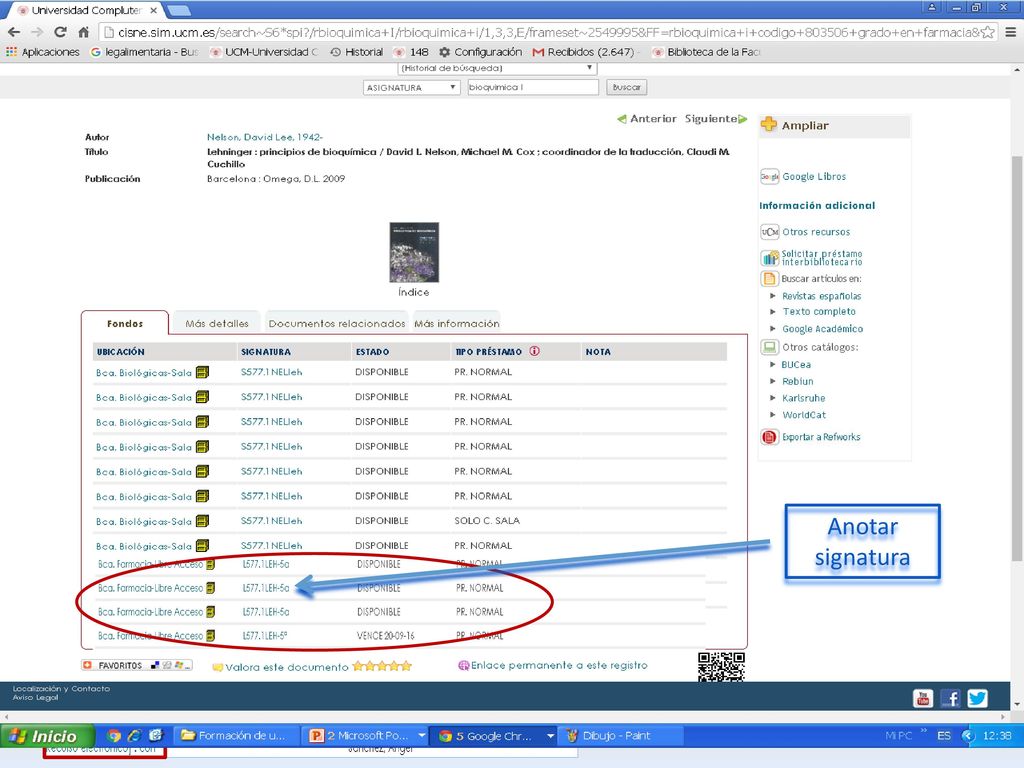Image resolution: width=1024 pixels, height=768 pixels.
Task: Open author link Nelson, David Lee, 1942-
Action: [x=264, y=137]
